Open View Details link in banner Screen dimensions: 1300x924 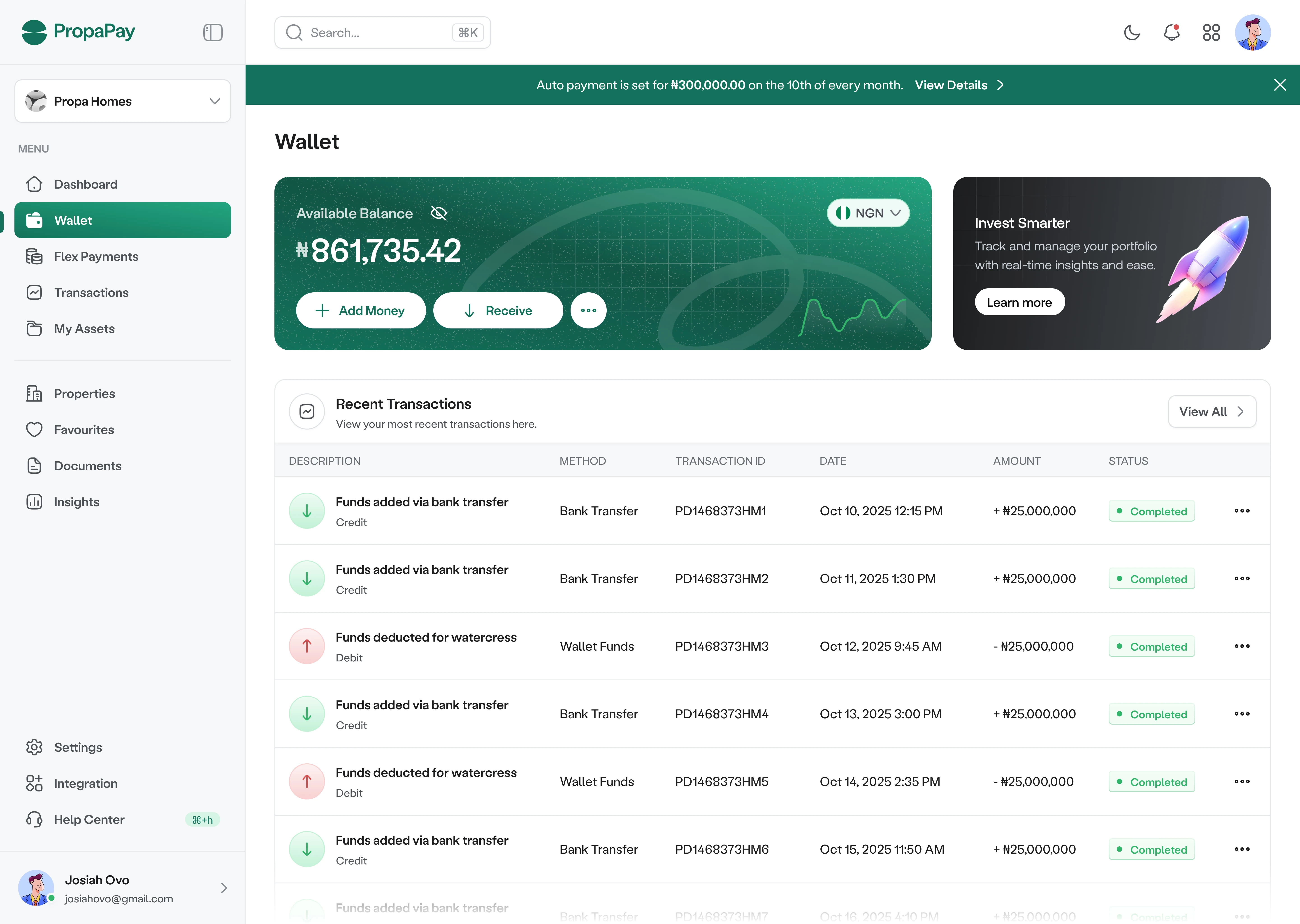(959, 85)
